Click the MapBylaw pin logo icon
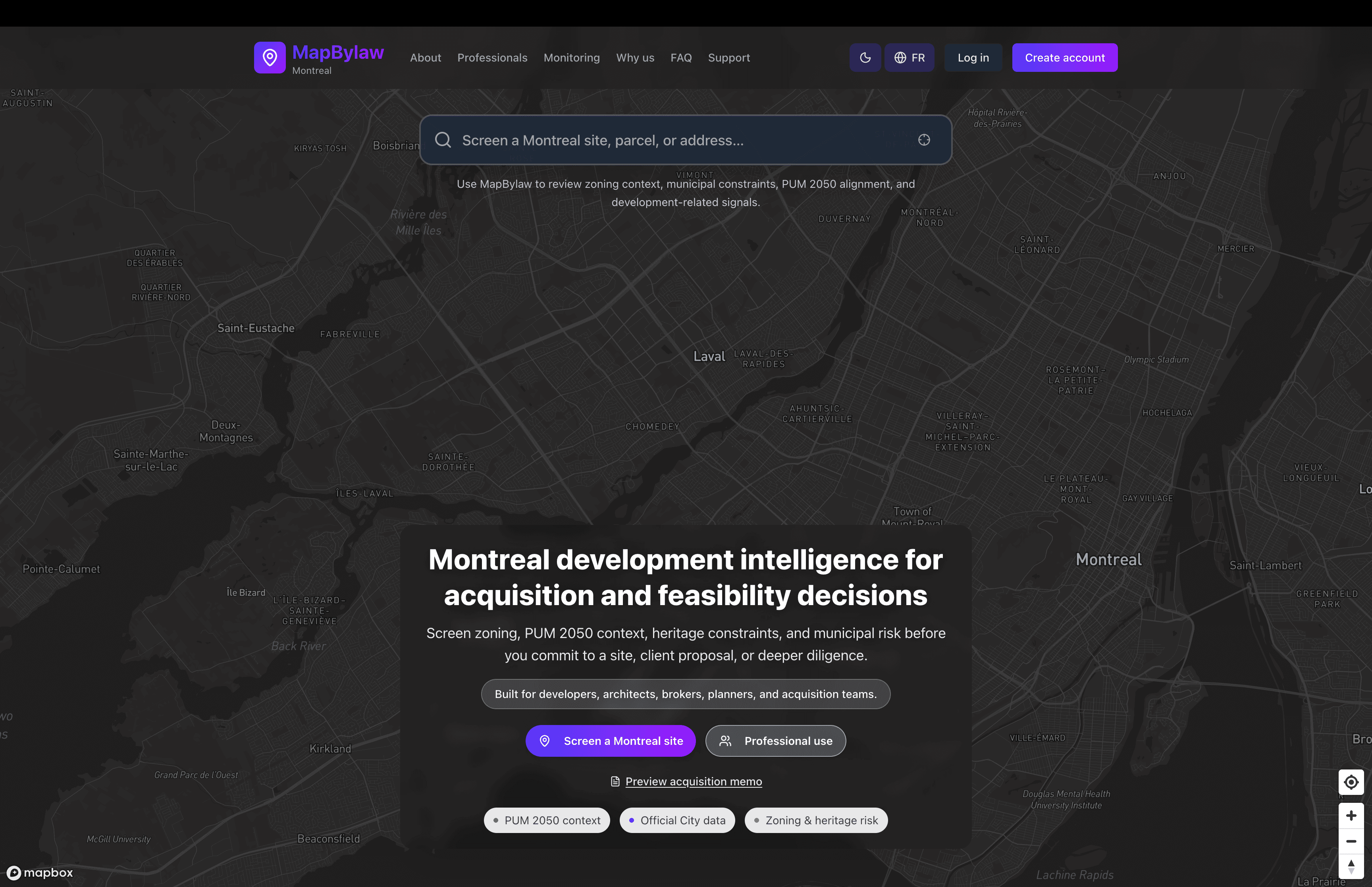This screenshot has height=887, width=1372. pos(270,58)
